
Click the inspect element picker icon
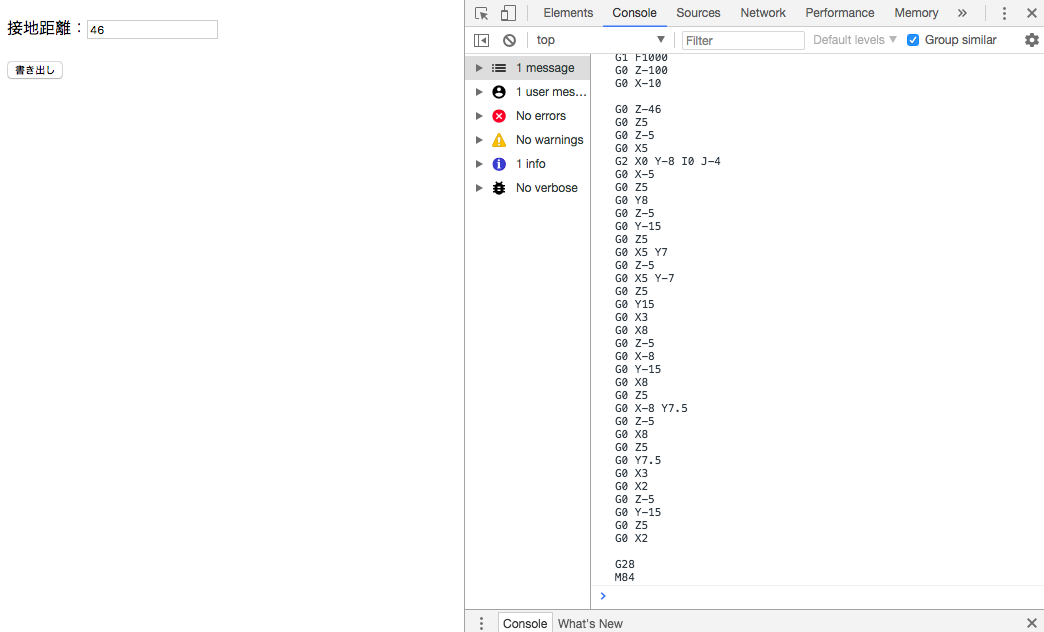482,13
